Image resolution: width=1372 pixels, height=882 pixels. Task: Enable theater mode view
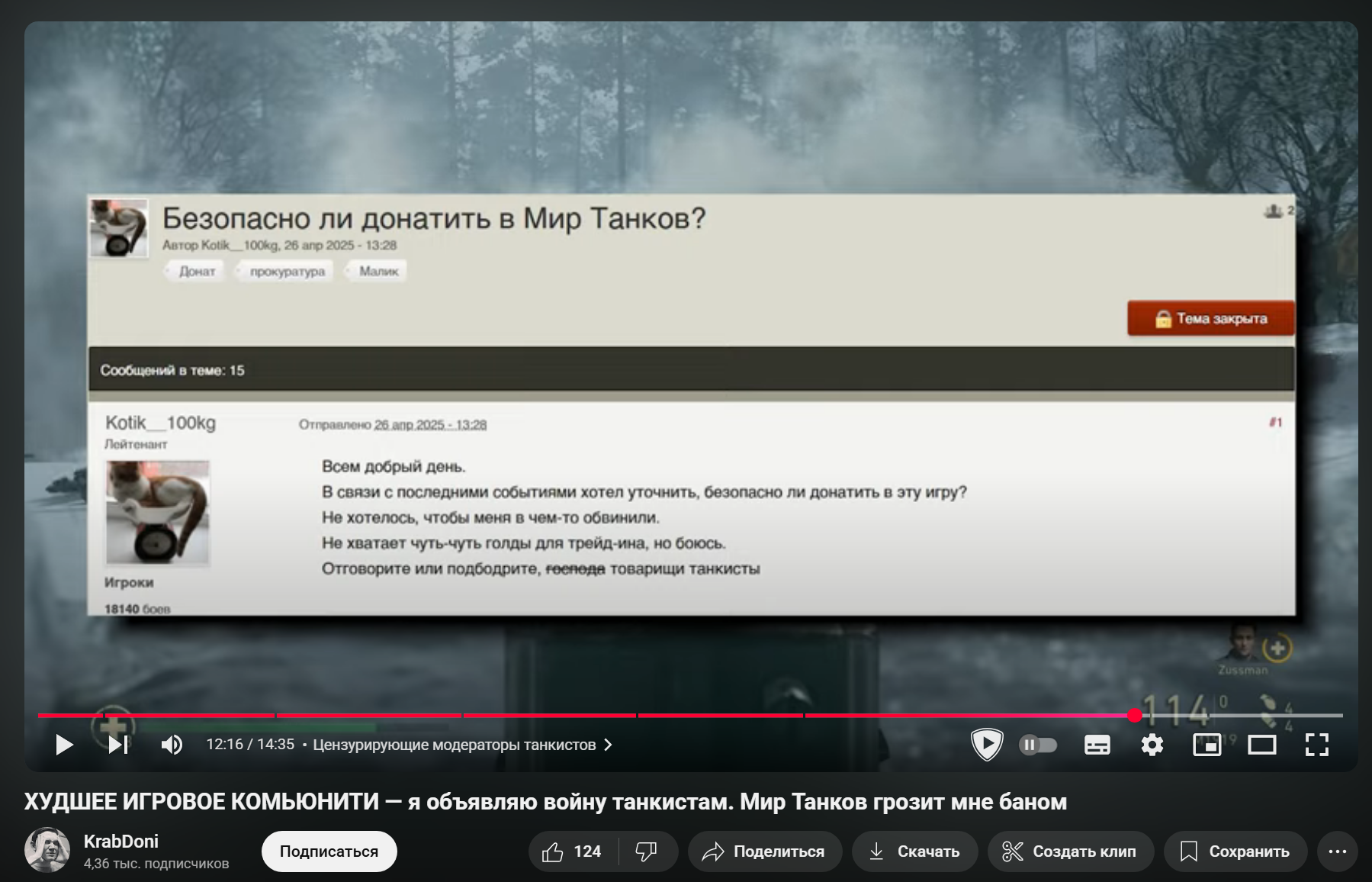point(1262,745)
